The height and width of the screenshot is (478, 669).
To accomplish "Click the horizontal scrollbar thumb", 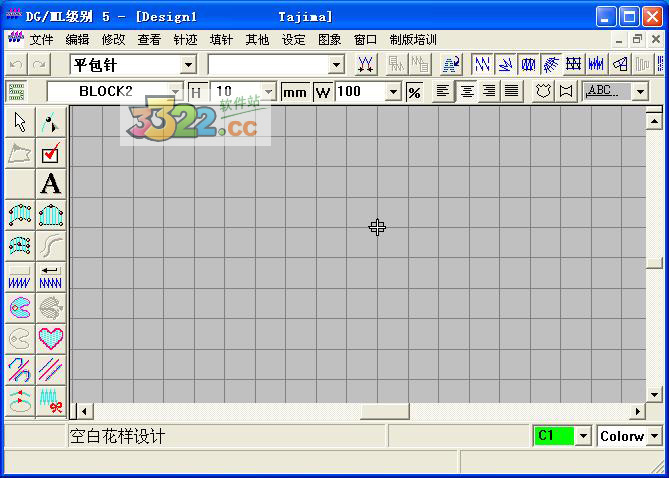I will tap(385, 411).
